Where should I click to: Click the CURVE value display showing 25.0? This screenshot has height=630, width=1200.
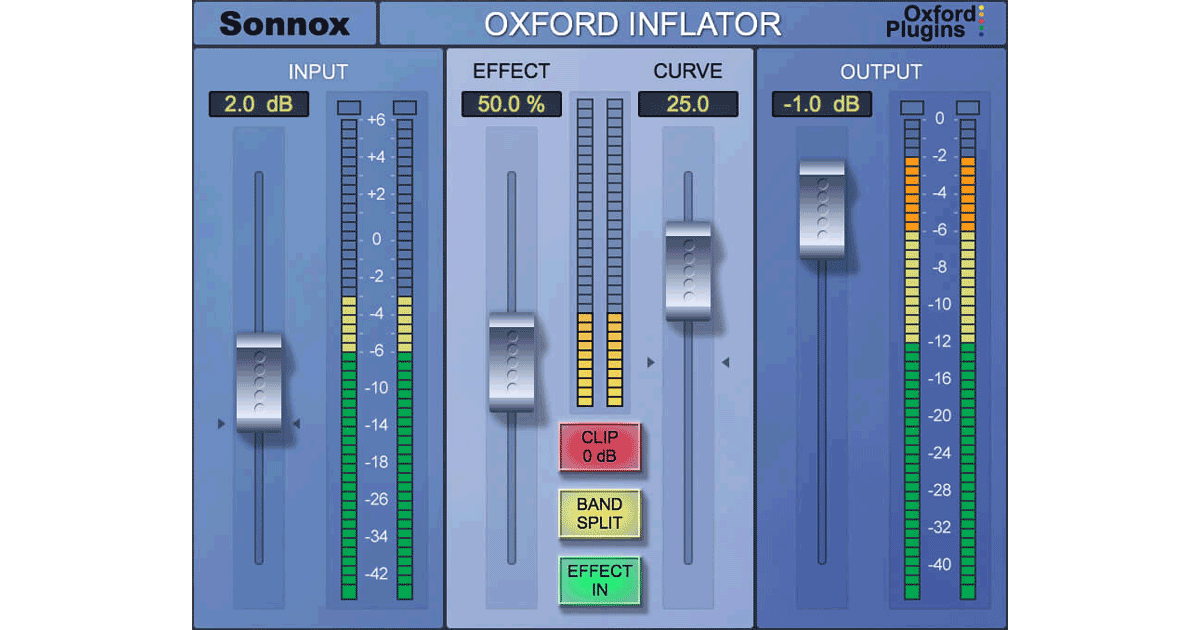point(688,104)
